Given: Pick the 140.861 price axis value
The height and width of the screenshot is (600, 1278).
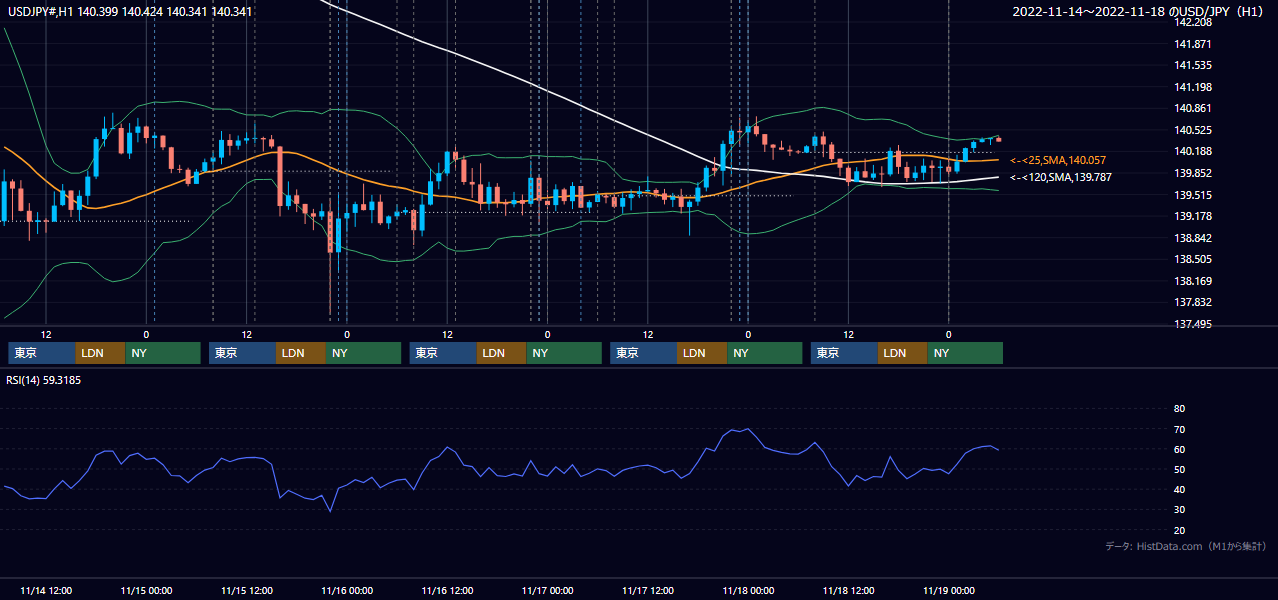Looking at the screenshot, I should 1193,109.
